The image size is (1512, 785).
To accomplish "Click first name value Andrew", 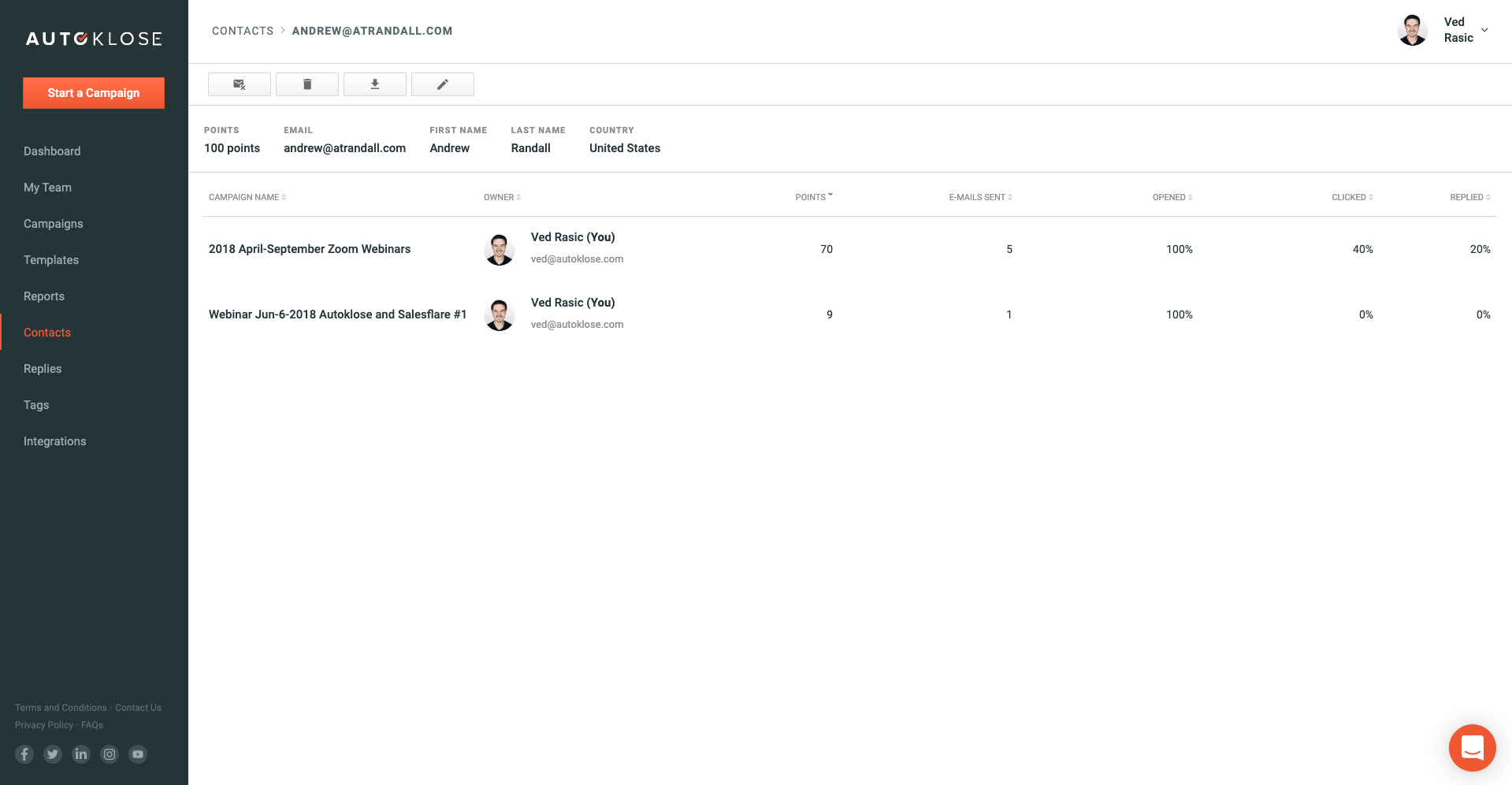I will (x=450, y=148).
